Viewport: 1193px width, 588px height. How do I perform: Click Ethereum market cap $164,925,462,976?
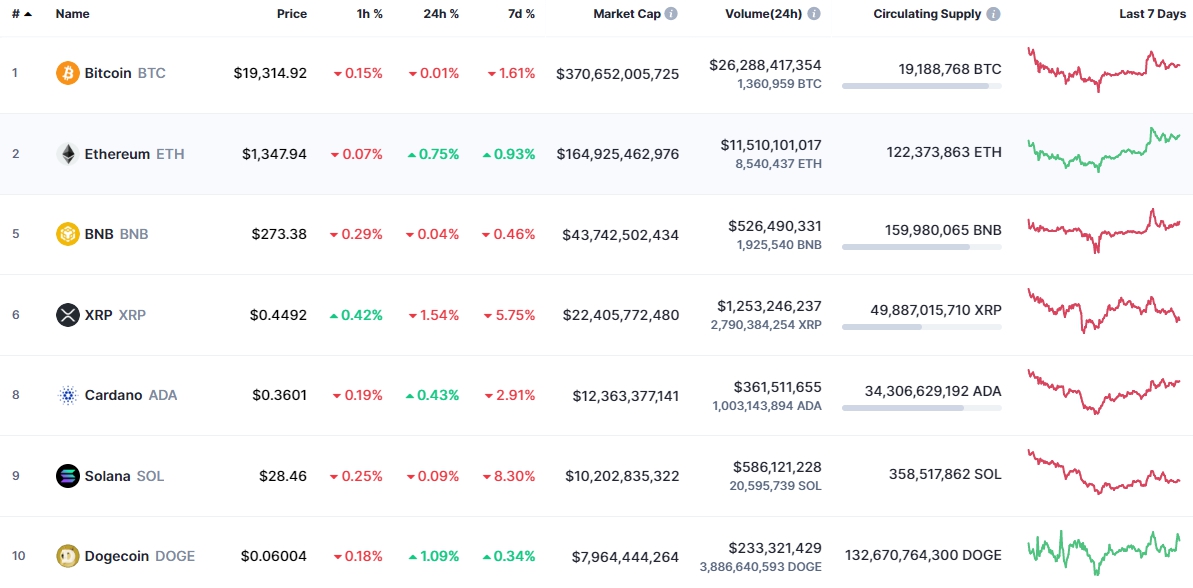[618, 154]
